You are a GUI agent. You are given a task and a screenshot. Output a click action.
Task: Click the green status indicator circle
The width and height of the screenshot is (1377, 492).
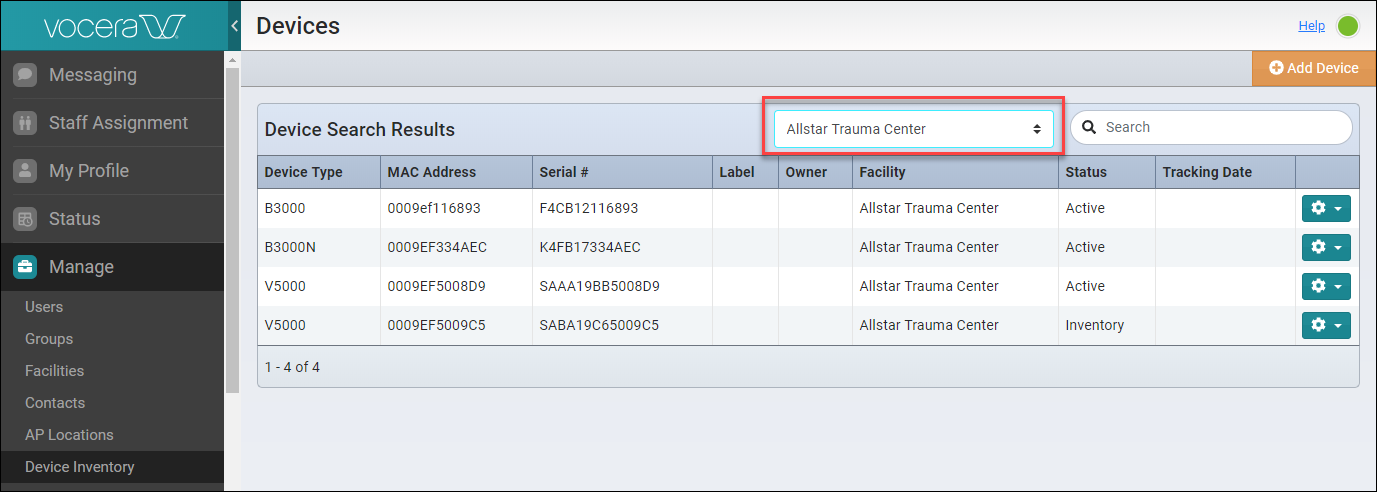click(x=1348, y=26)
